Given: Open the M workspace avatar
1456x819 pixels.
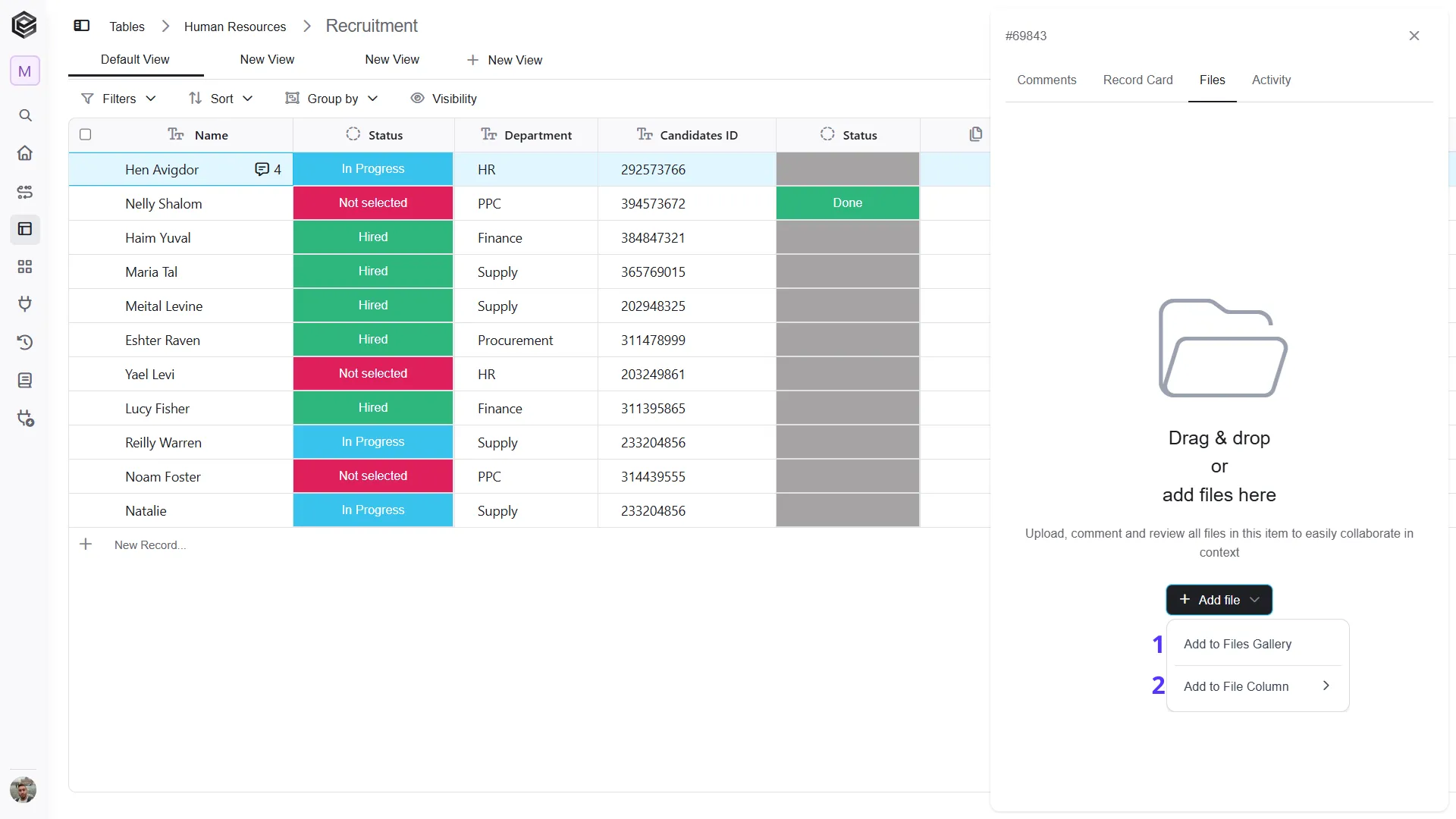Looking at the screenshot, I should tap(25, 71).
